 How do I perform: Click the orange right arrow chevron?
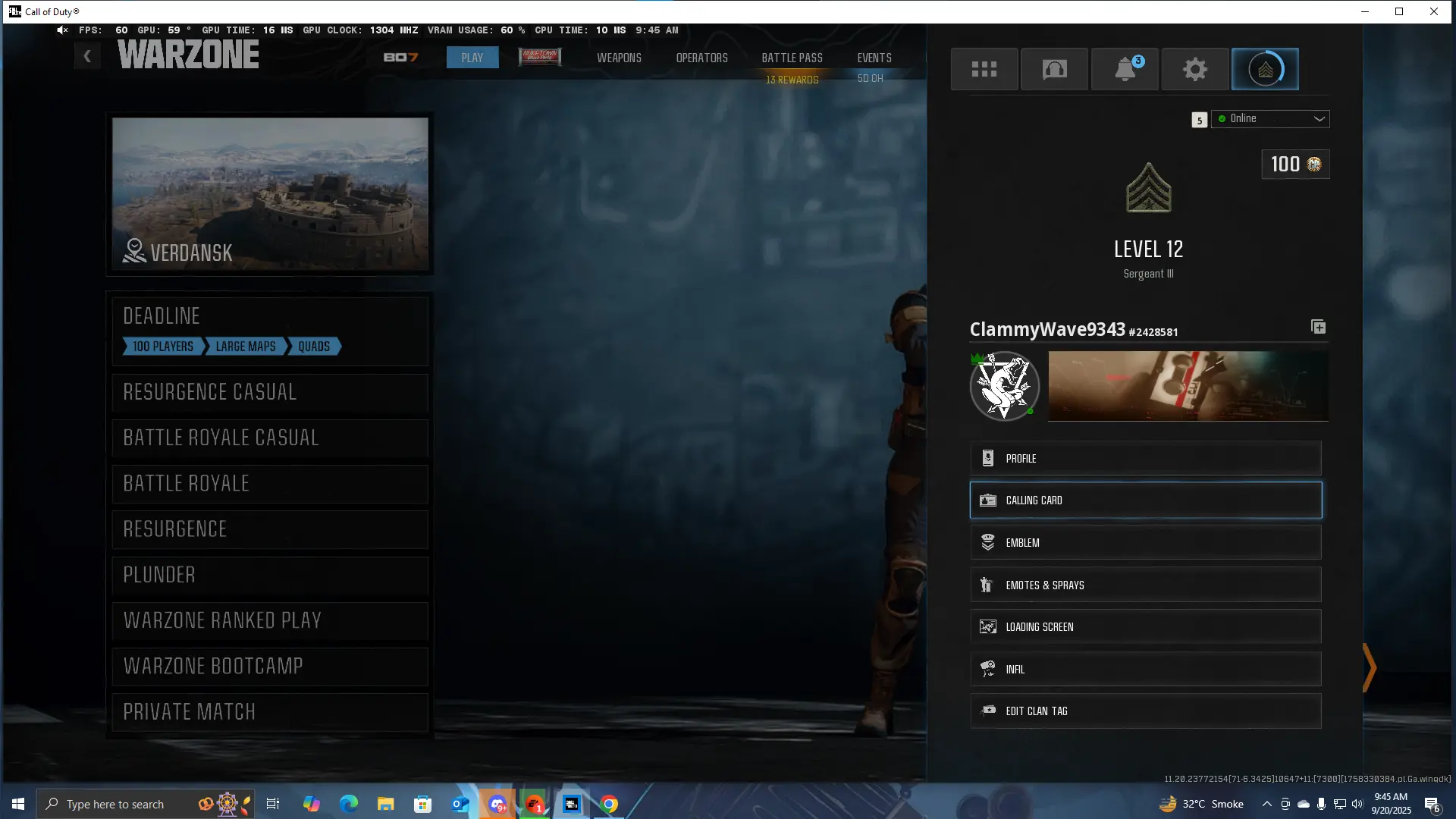coord(1369,668)
